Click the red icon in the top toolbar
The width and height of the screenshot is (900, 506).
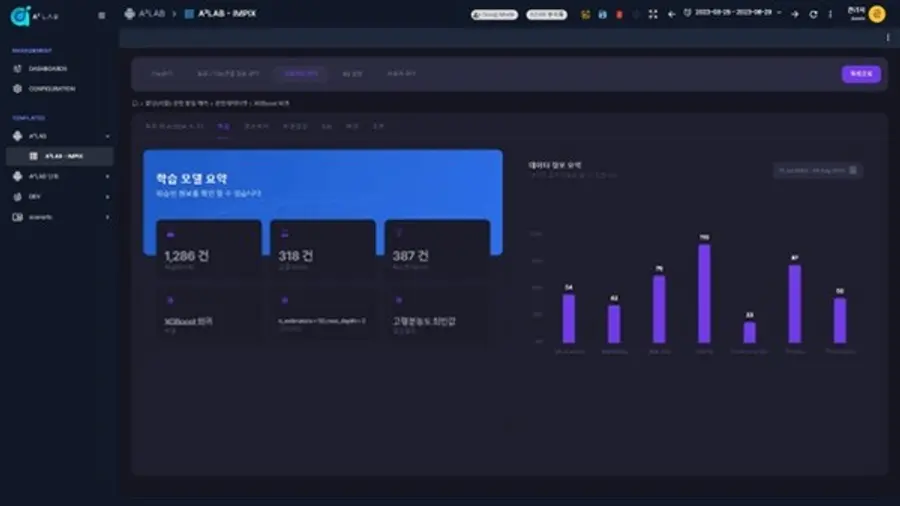(x=619, y=14)
